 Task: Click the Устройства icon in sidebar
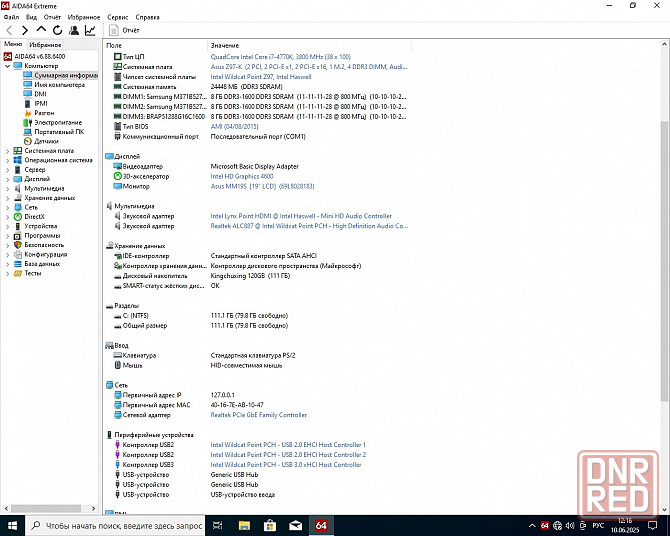18,226
